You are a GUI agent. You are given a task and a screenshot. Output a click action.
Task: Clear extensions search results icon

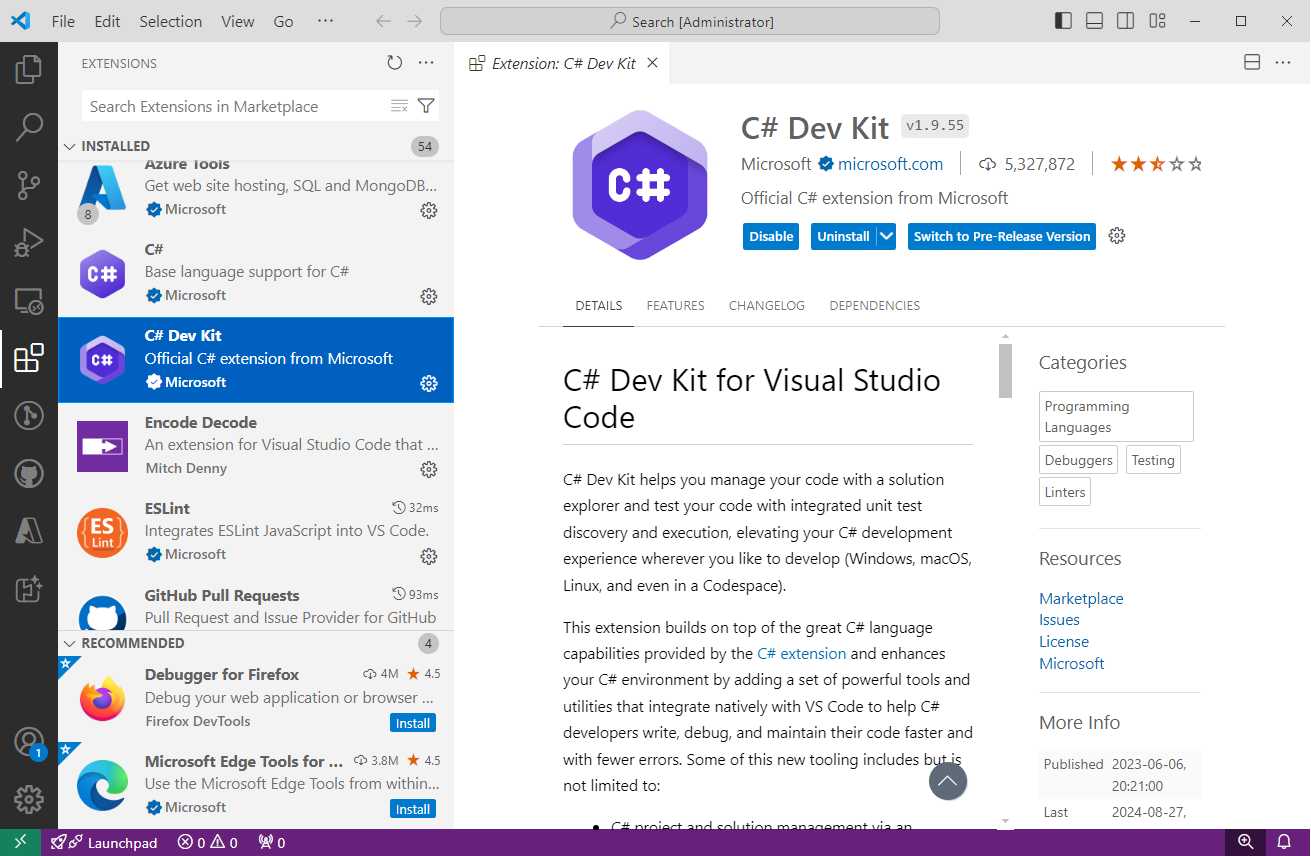tap(399, 106)
